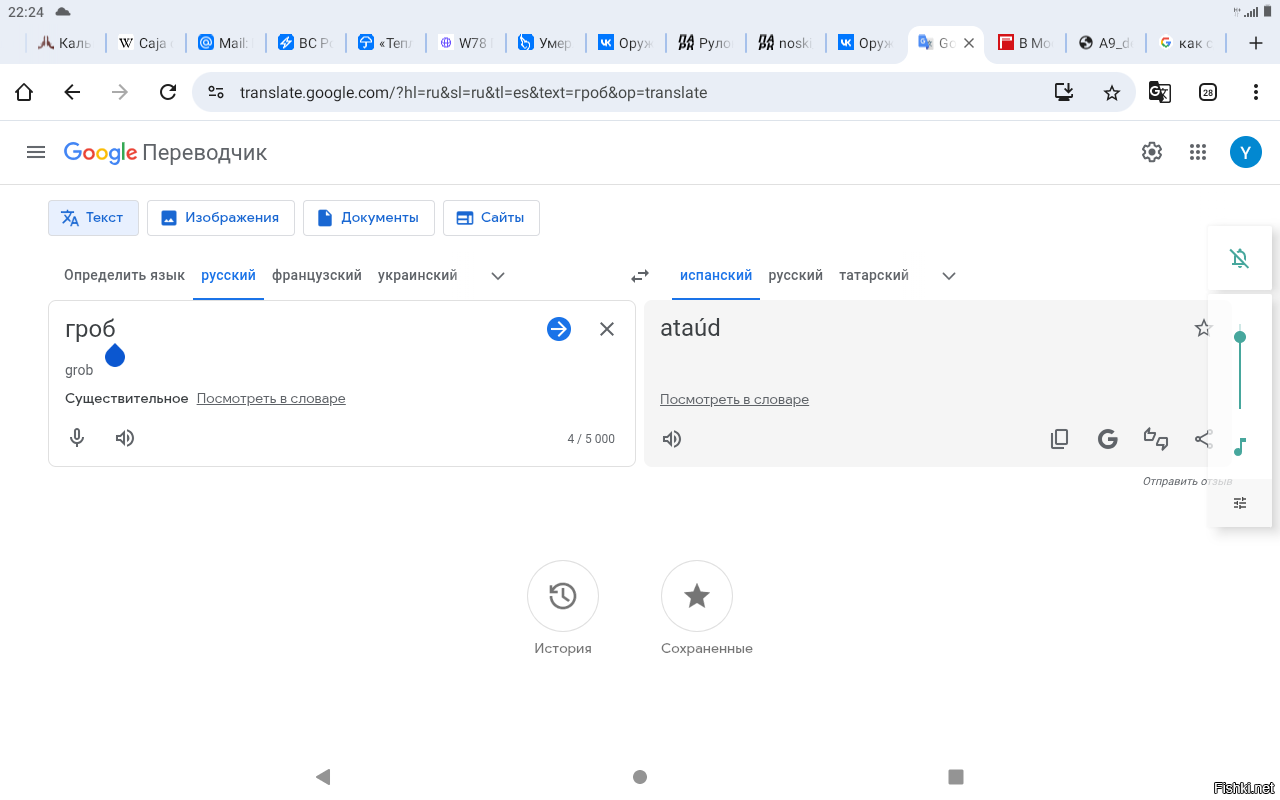Rate this translation with thumbs feedback
This screenshot has width=1280, height=800.
coord(1155,438)
